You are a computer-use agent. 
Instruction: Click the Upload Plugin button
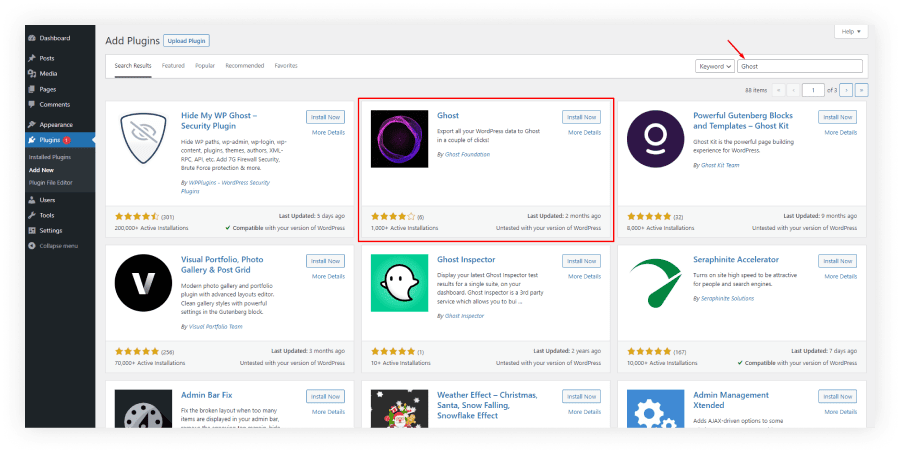point(187,41)
